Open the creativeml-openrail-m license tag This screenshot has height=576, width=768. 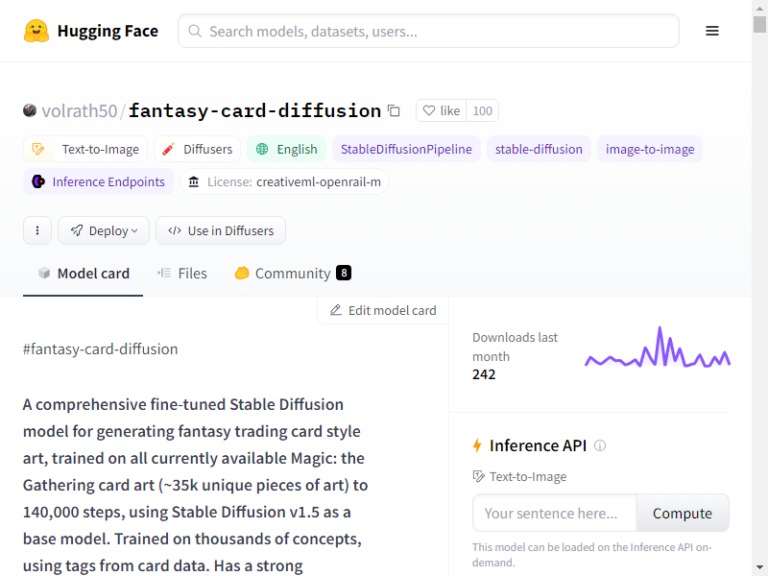point(285,182)
